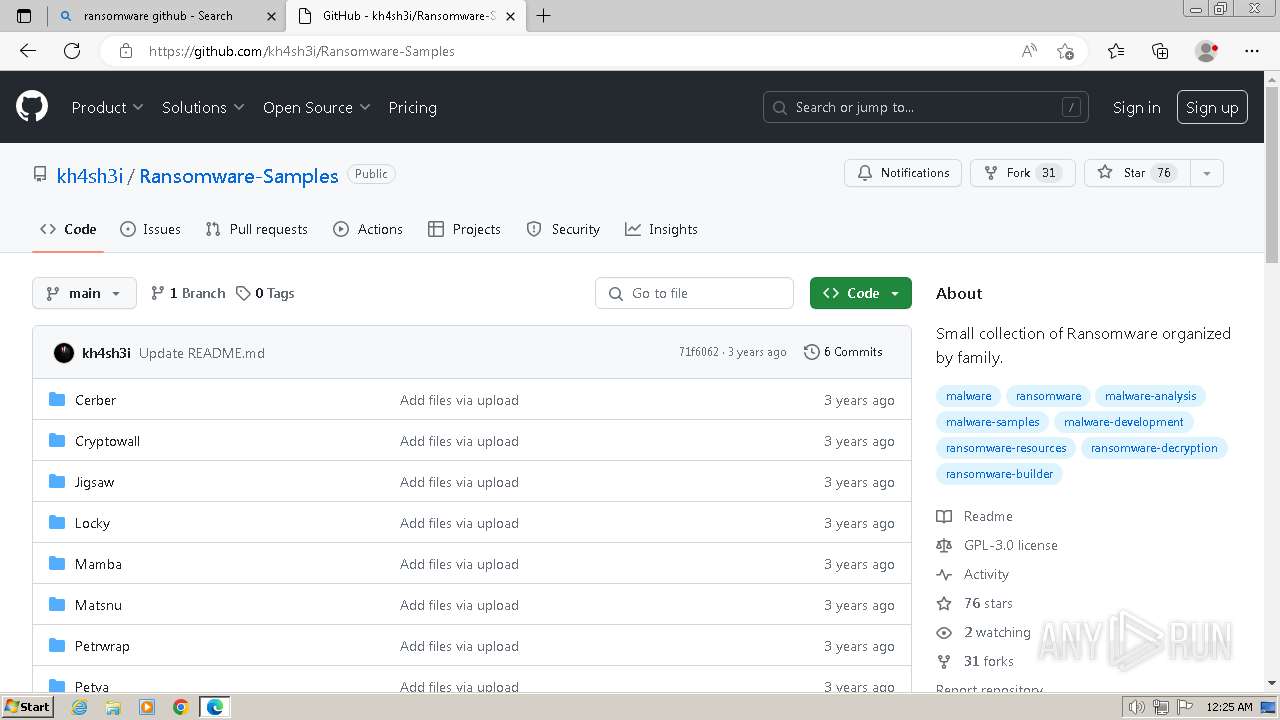Open the Favorites list icon
1280x720 pixels.
(x=1116, y=51)
